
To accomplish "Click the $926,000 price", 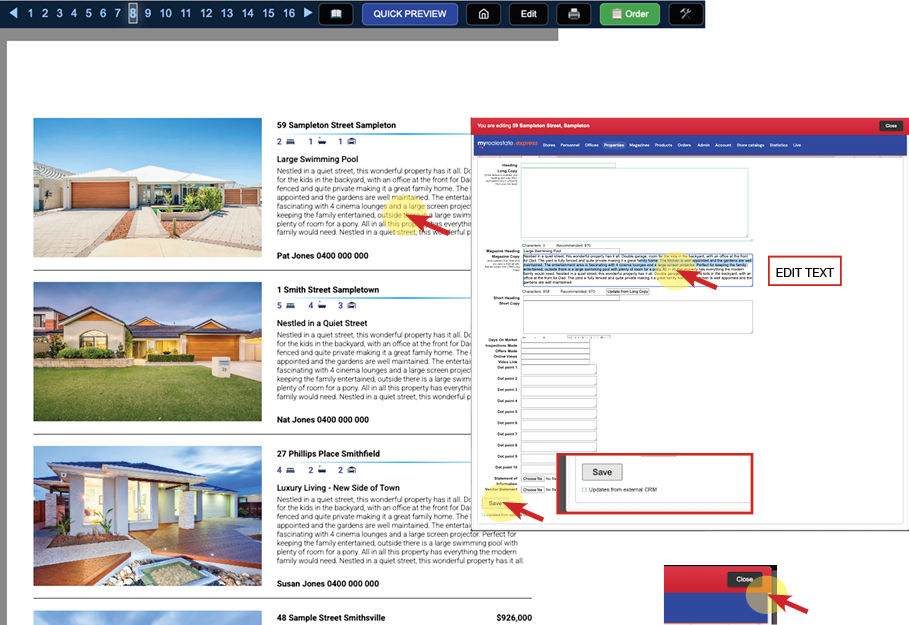I will click(x=514, y=618).
